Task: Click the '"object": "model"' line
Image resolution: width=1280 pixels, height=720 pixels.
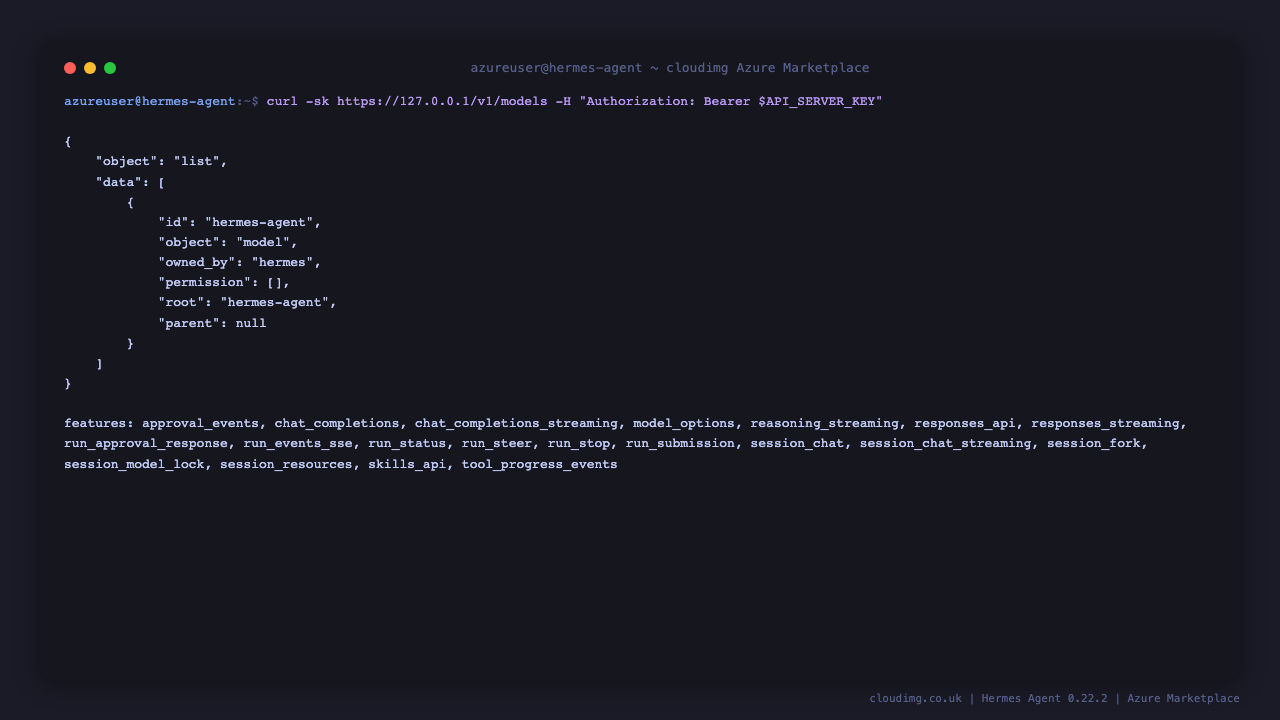Action: coord(228,242)
